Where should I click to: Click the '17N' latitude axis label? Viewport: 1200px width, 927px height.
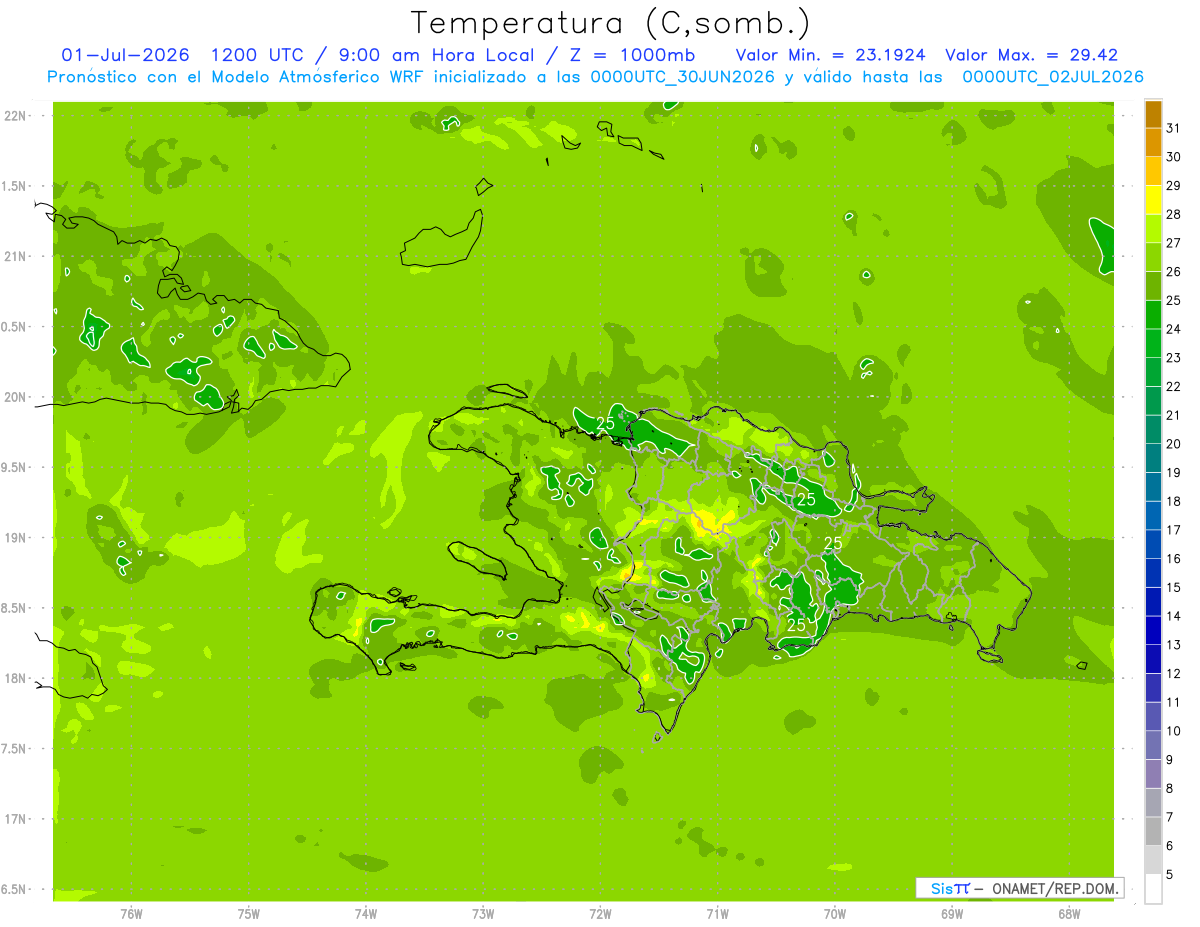[14, 819]
